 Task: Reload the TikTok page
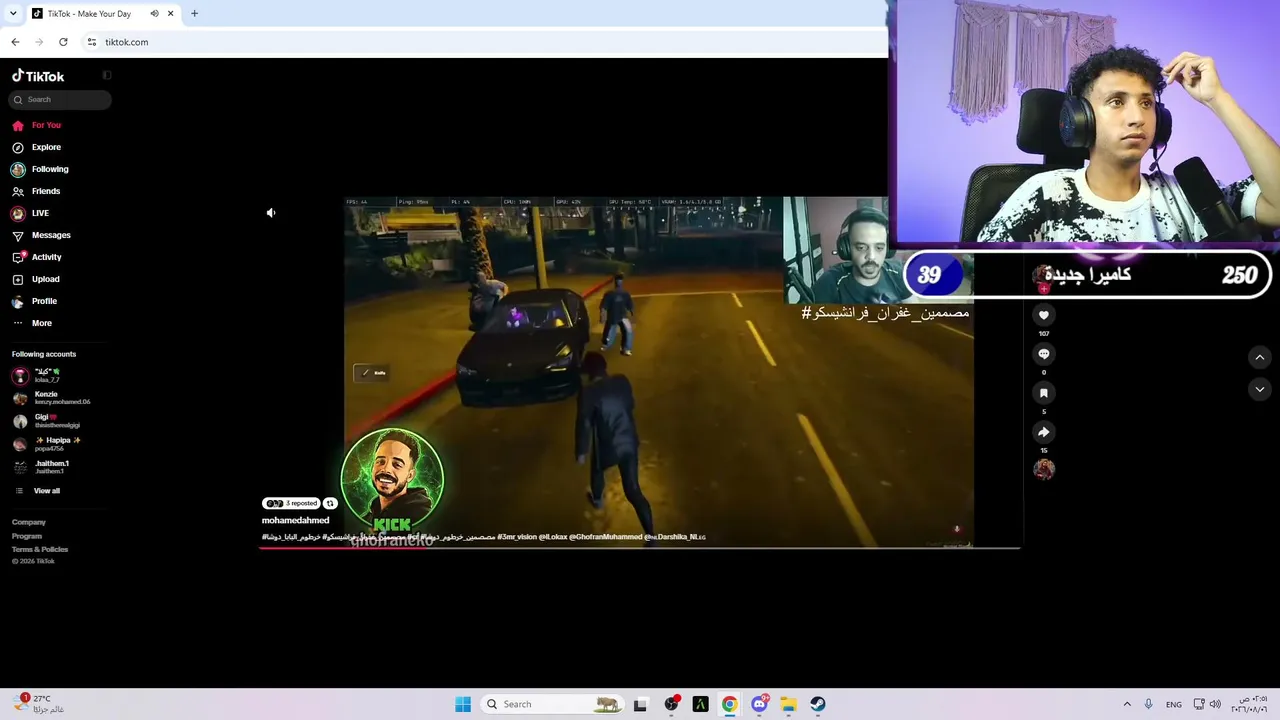coord(63,42)
